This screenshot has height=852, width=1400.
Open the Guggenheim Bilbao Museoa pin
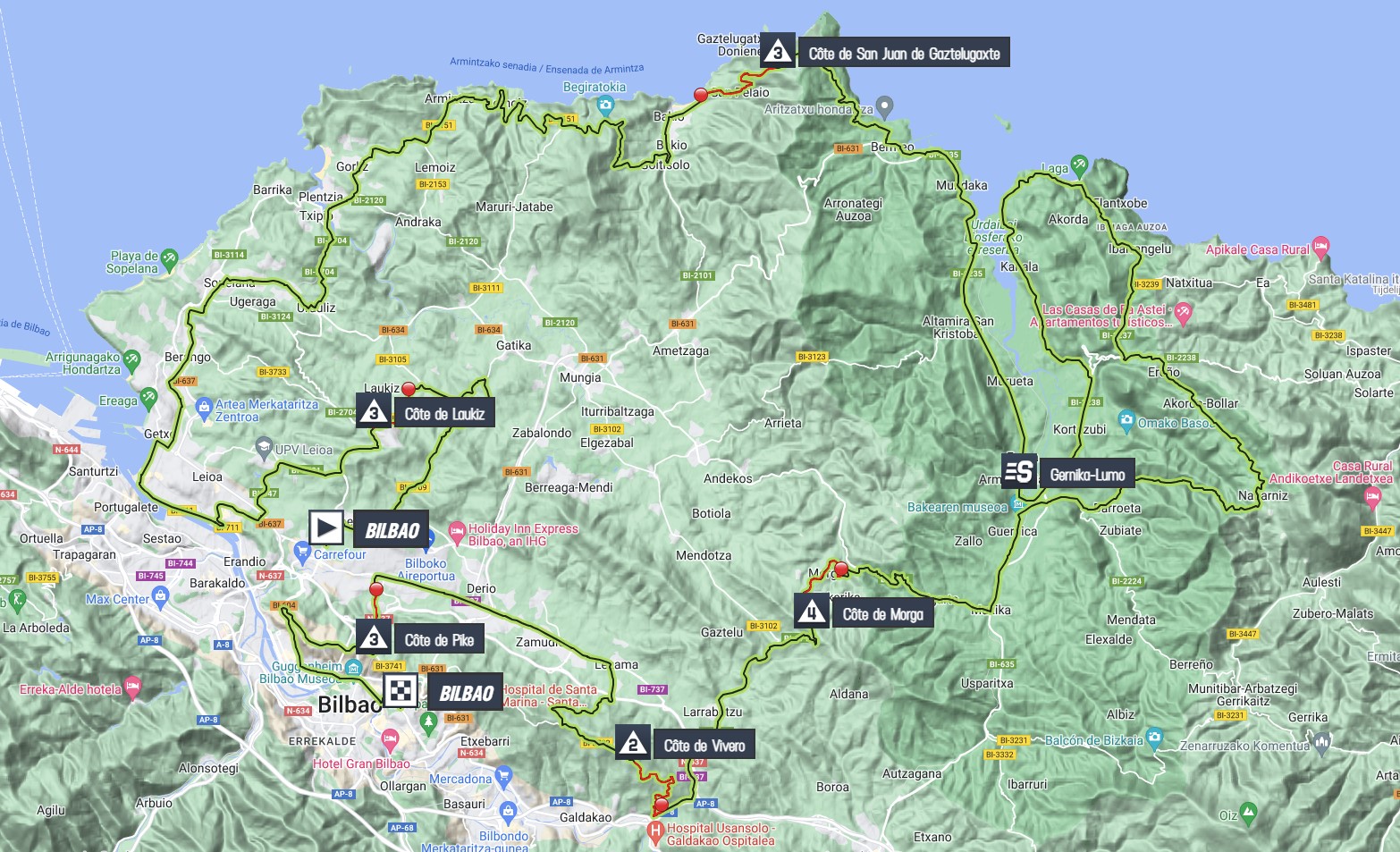click(353, 669)
